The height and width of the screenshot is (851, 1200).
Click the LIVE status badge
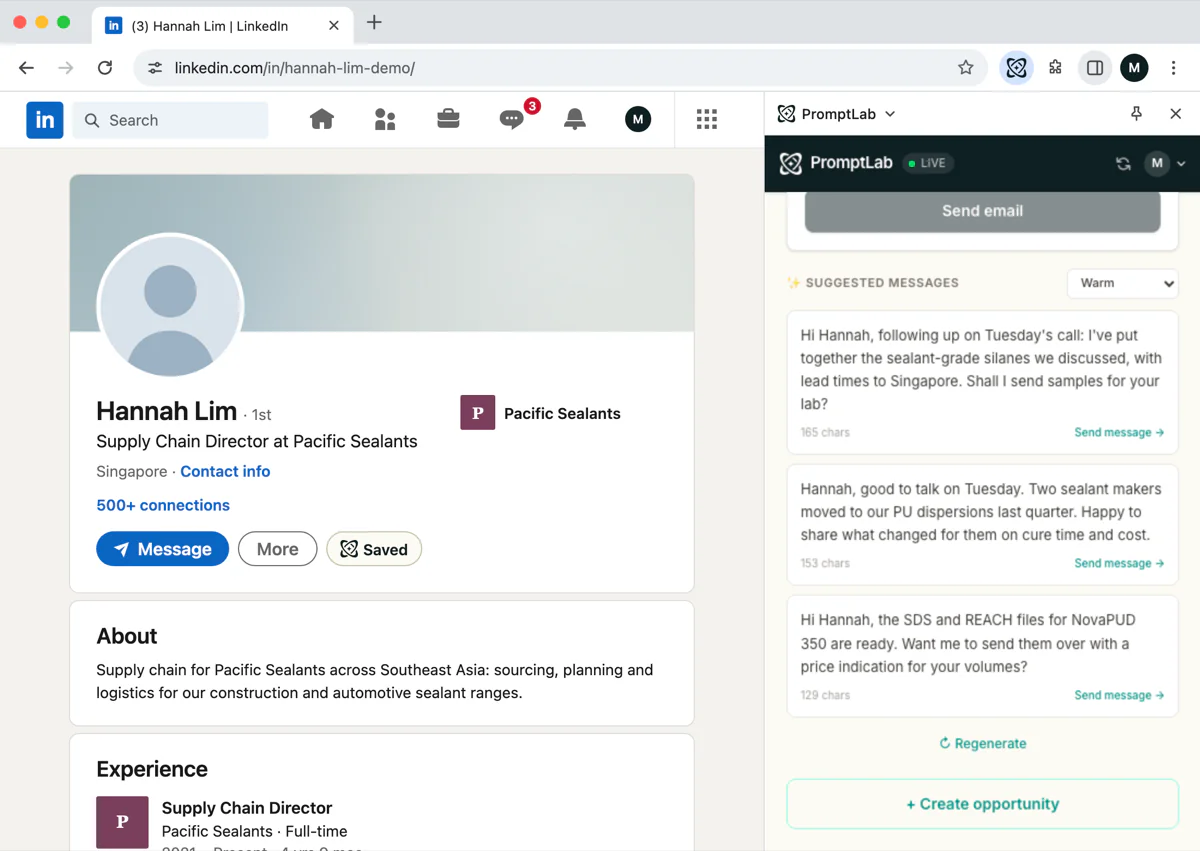coord(929,163)
